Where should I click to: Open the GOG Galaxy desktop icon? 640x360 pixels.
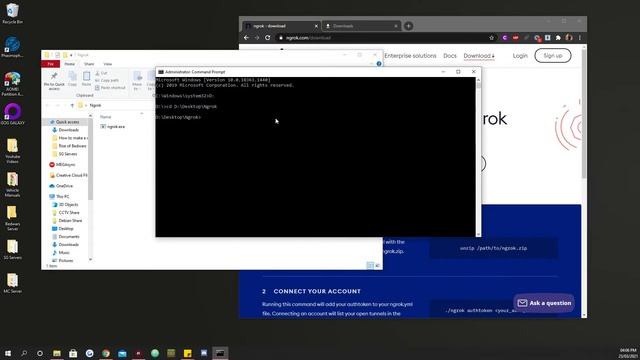click(12, 114)
